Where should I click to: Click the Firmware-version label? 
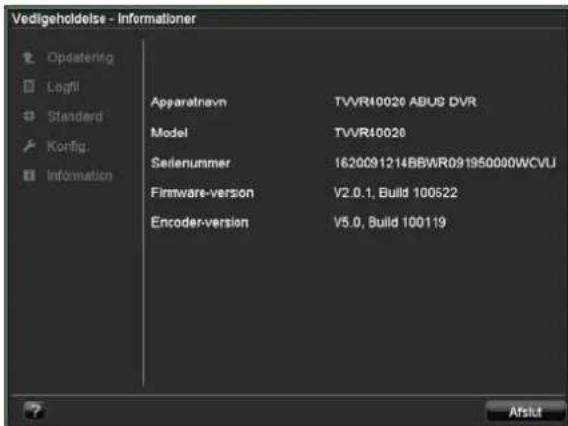202,192
